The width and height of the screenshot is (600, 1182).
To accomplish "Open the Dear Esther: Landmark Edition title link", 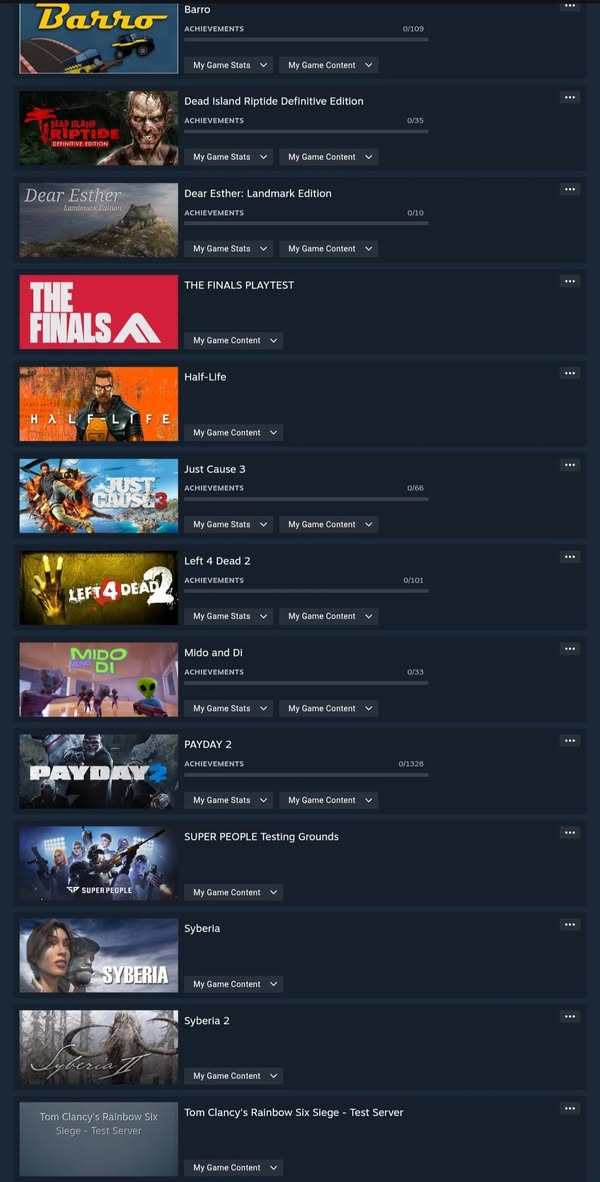I will click(258, 194).
